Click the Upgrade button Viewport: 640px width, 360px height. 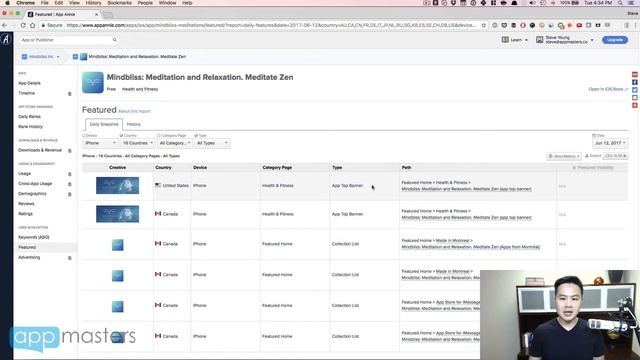pos(615,40)
